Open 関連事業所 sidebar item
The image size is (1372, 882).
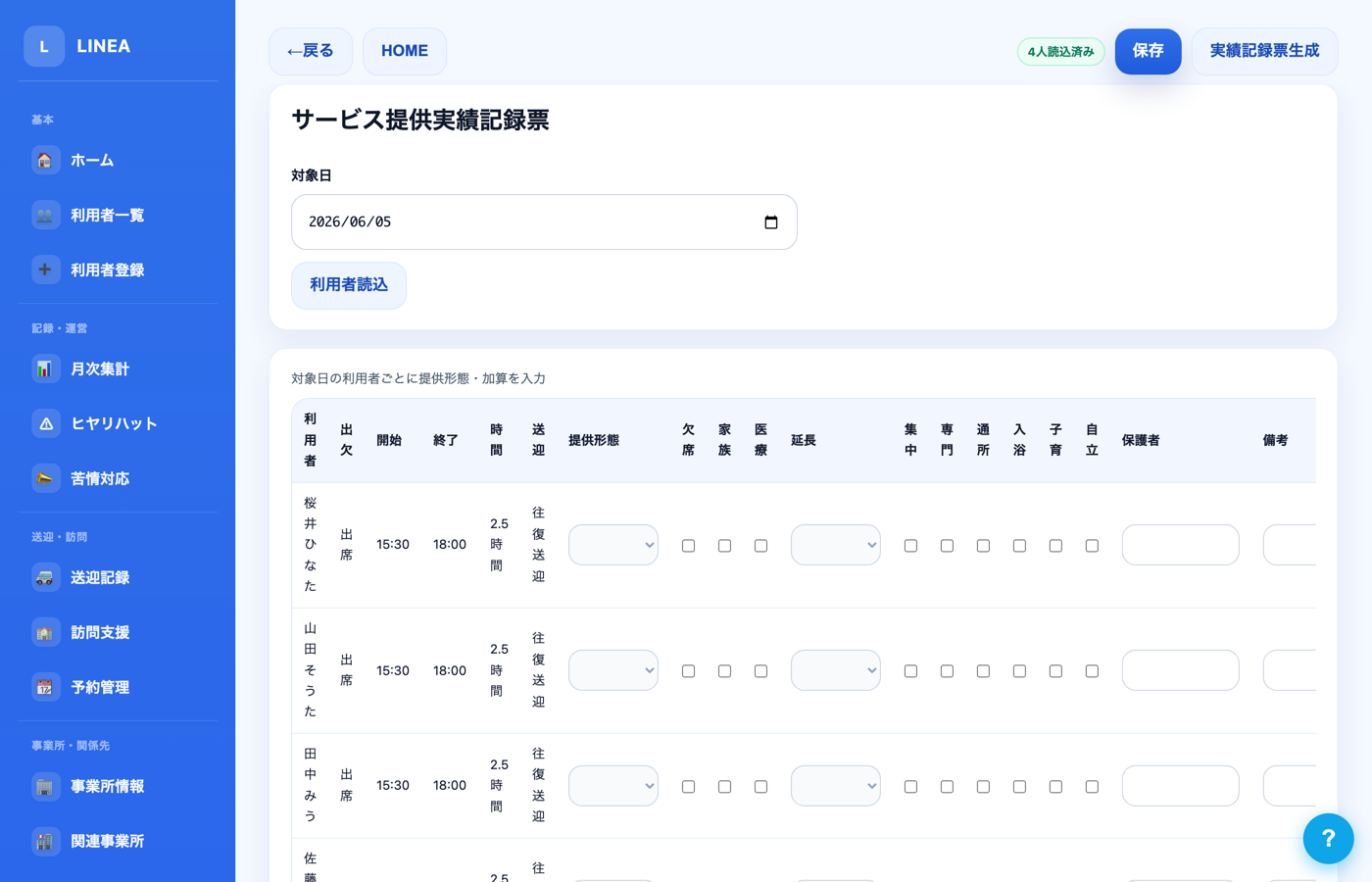tap(118, 841)
